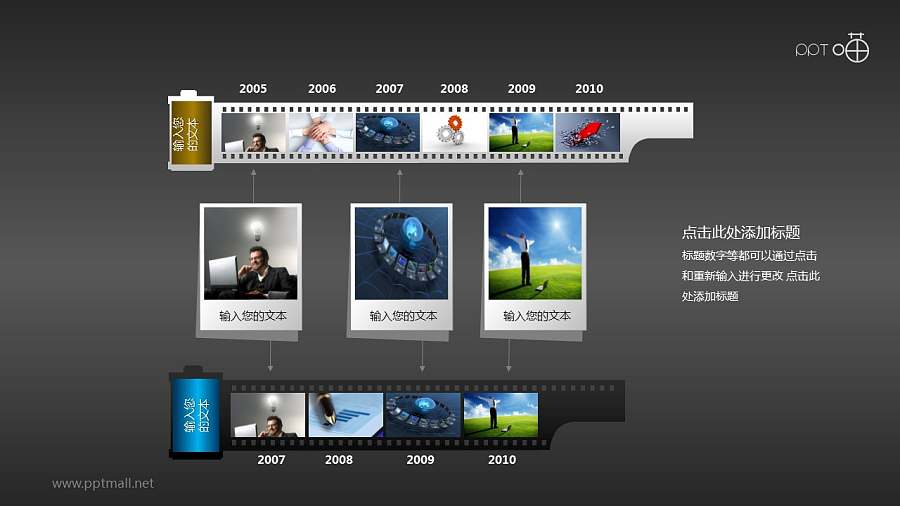Open the www.pptmall.net link
900x506 pixels.
(x=103, y=483)
